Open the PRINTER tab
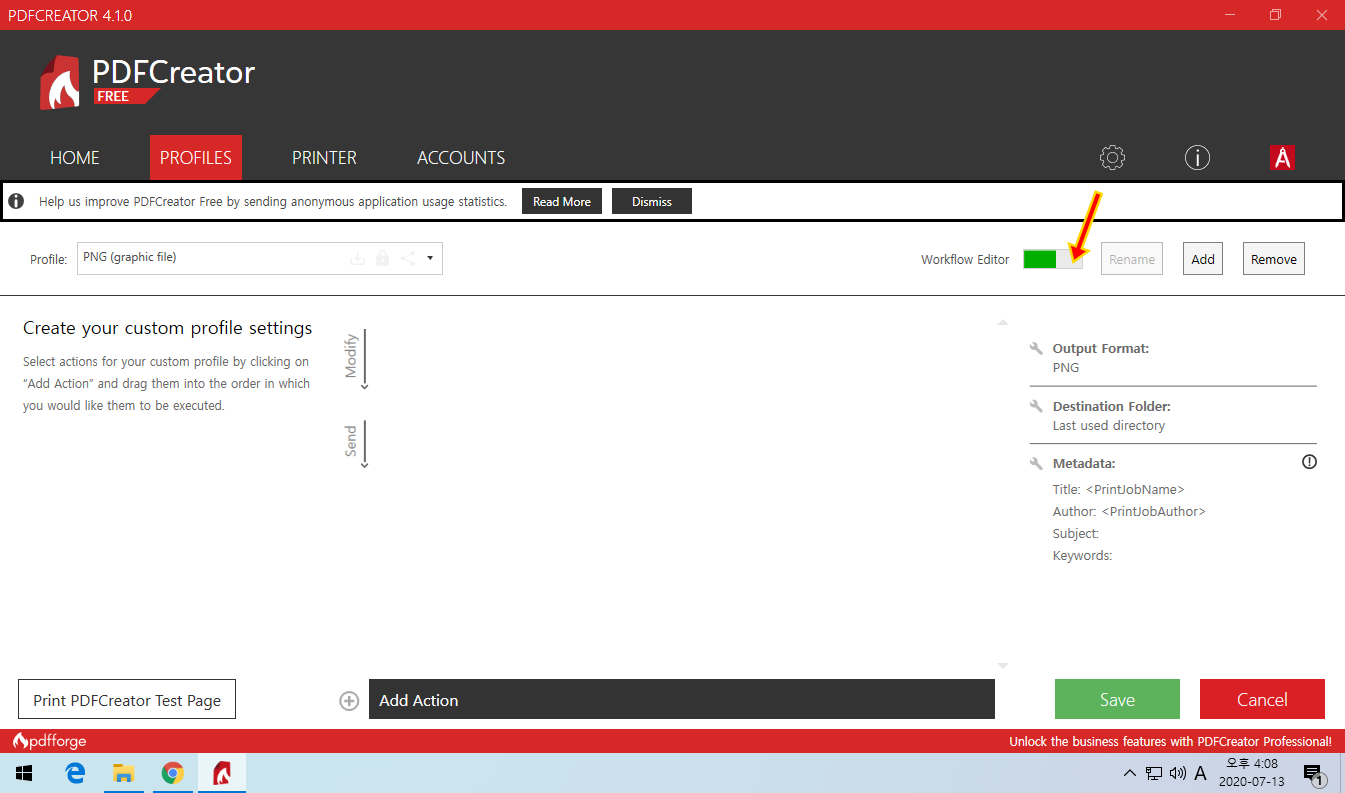 (x=324, y=158)
